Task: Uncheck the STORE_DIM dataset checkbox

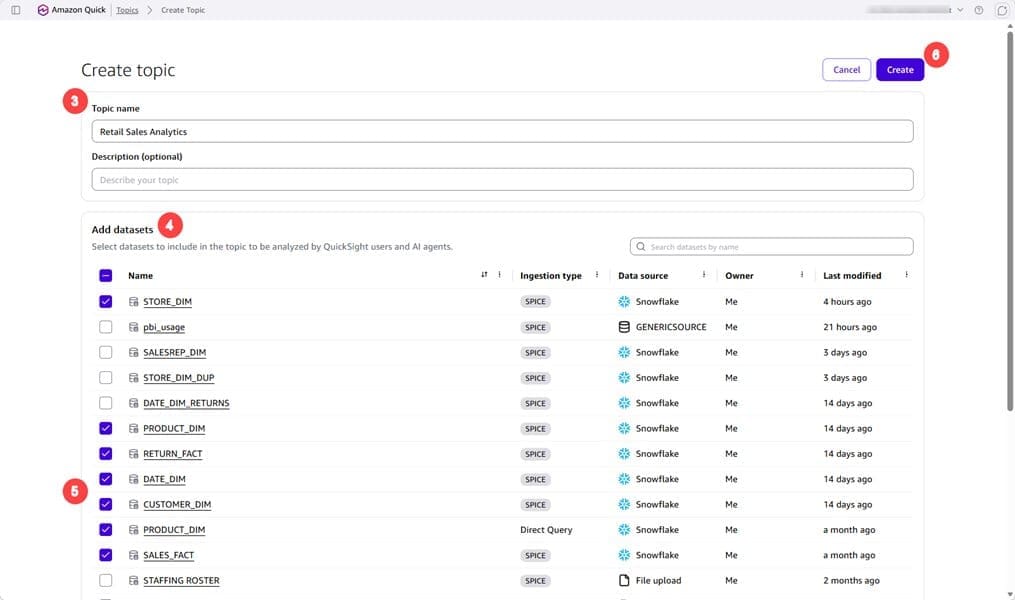Action: [106, 302]
